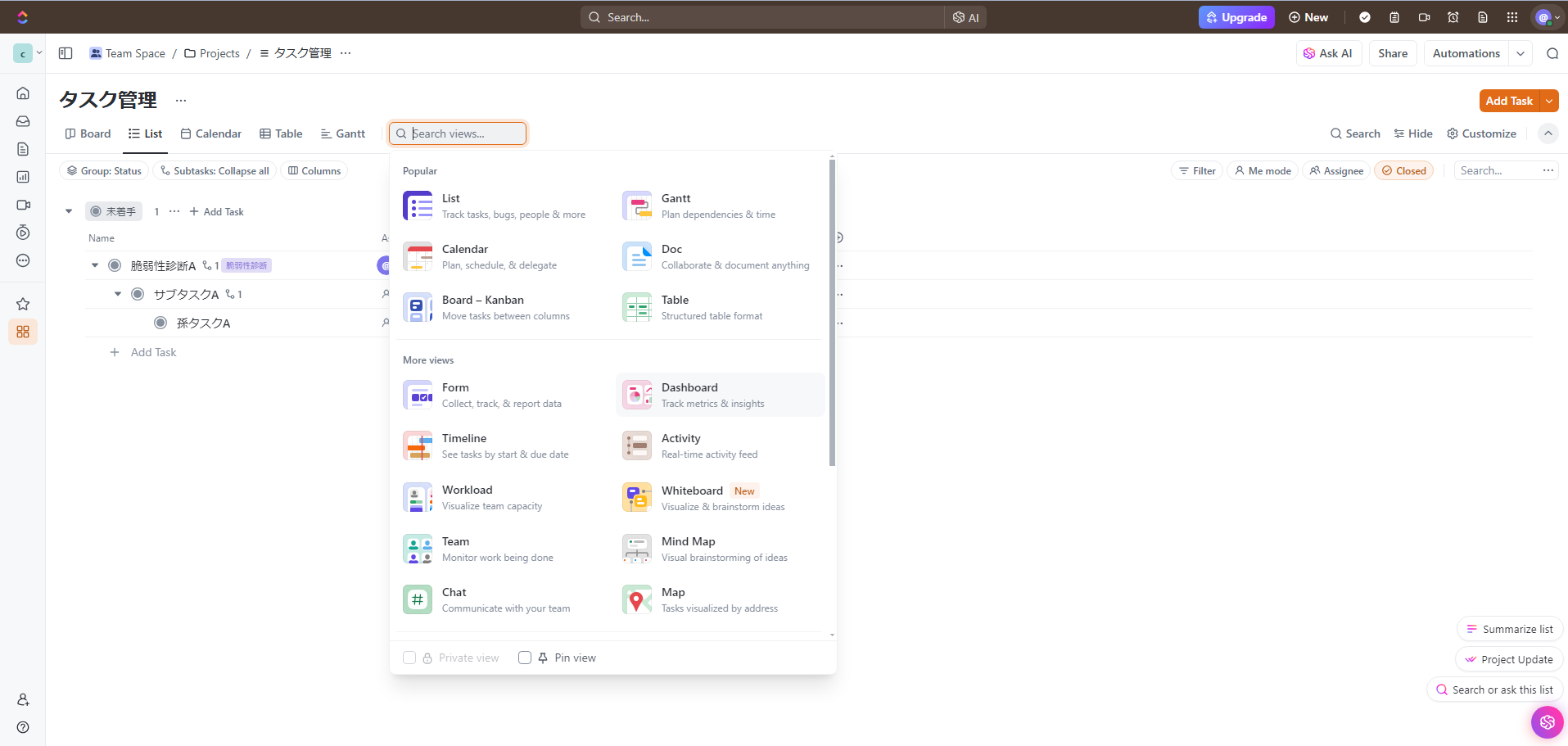Click the orange Add Task button
The height and width of the screenshot is (746, 1568).
[1509, 101]
